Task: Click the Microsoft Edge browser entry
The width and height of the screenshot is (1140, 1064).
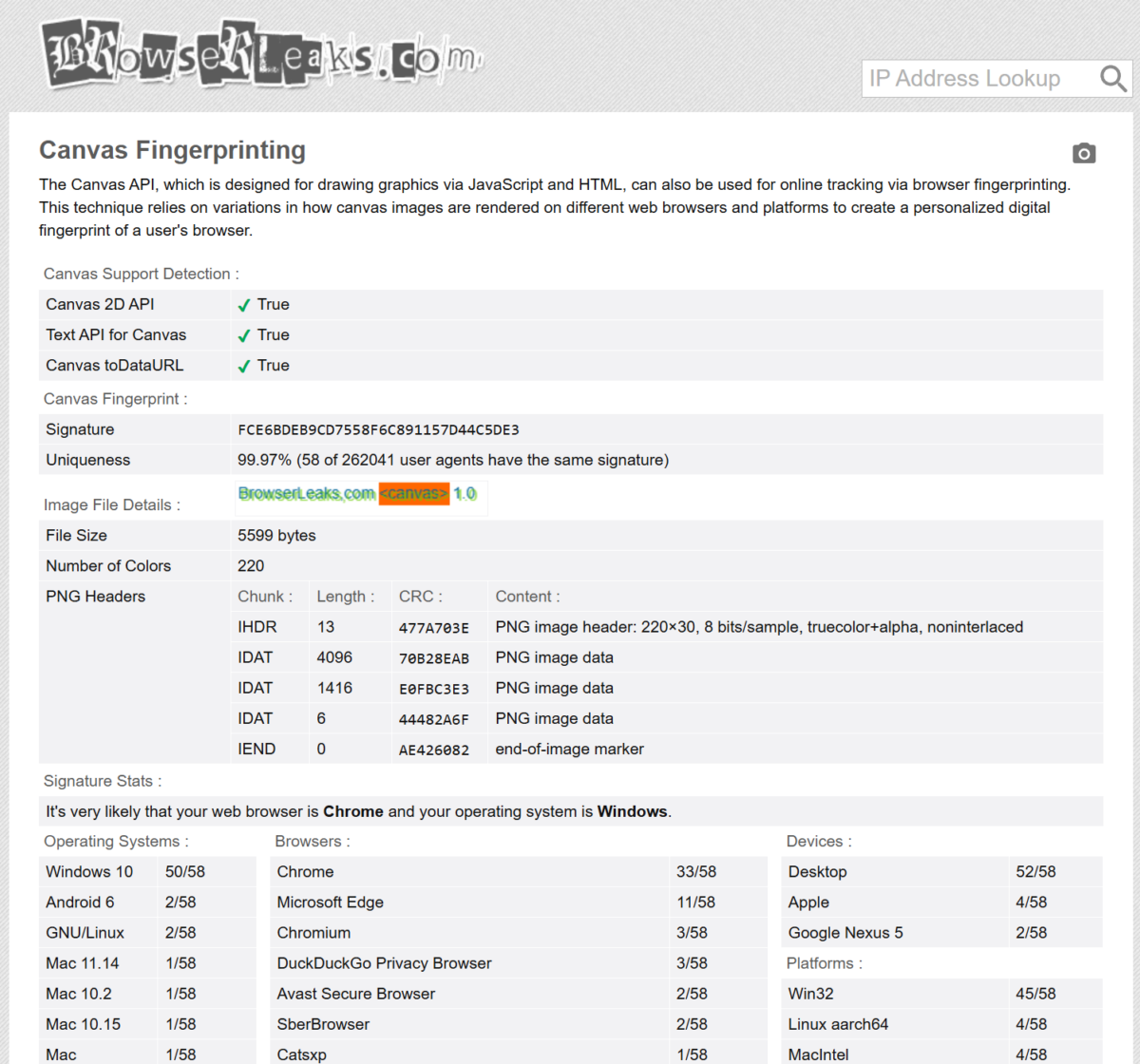Action: point(330,902)
